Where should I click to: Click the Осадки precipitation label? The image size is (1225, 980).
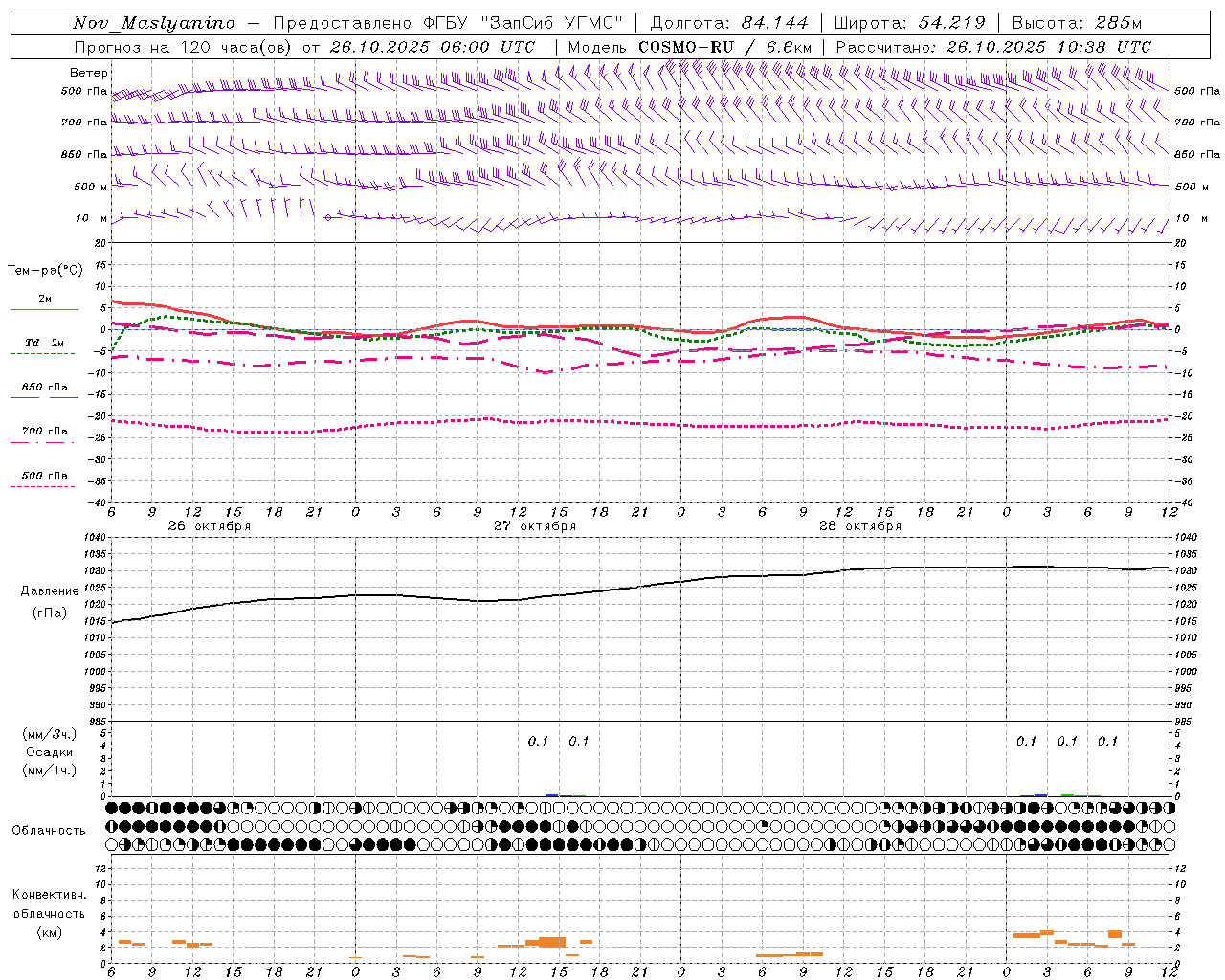50,752
